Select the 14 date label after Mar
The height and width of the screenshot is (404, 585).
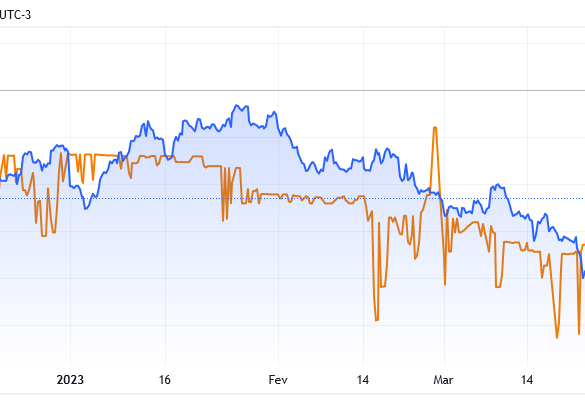pyautogui.click(x=526, y=380)
